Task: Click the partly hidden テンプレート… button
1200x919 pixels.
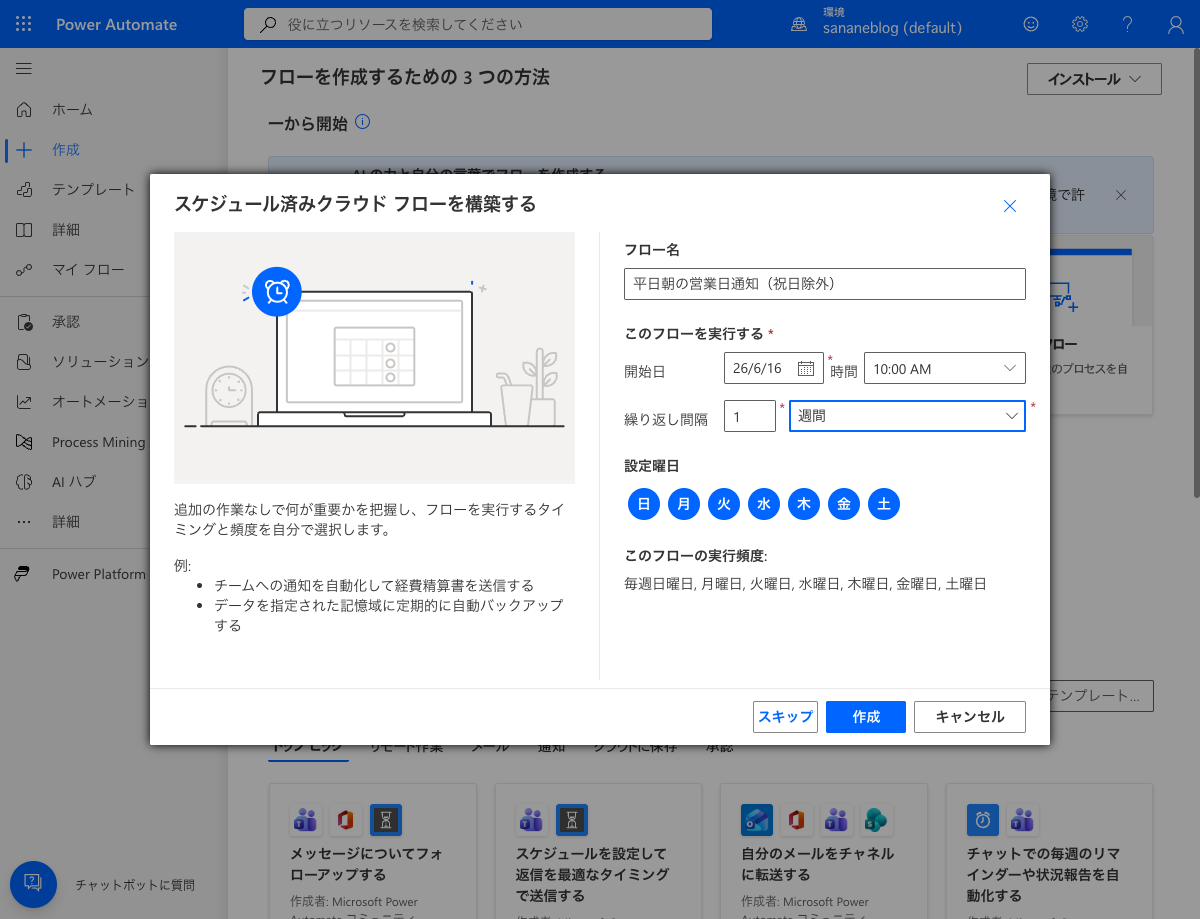Action: pos(1102,695)
